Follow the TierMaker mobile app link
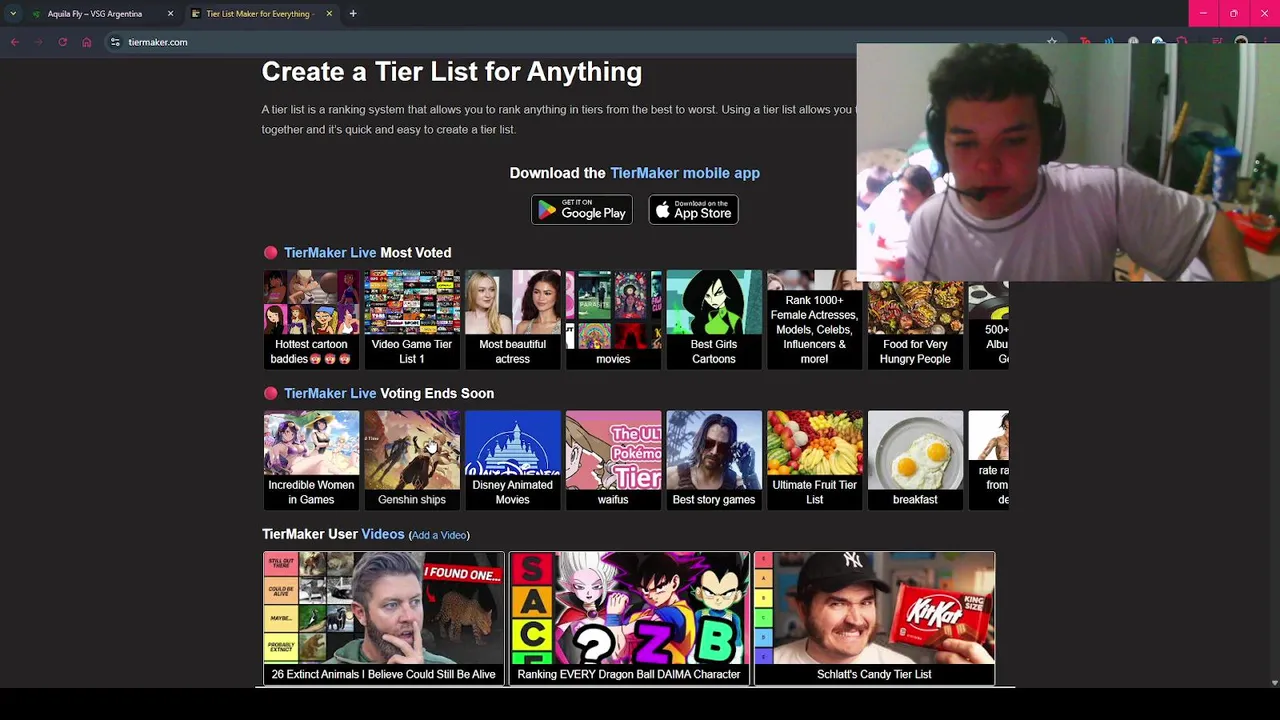1280x720 pixels. pyautogui.click(x=685, y=173)
